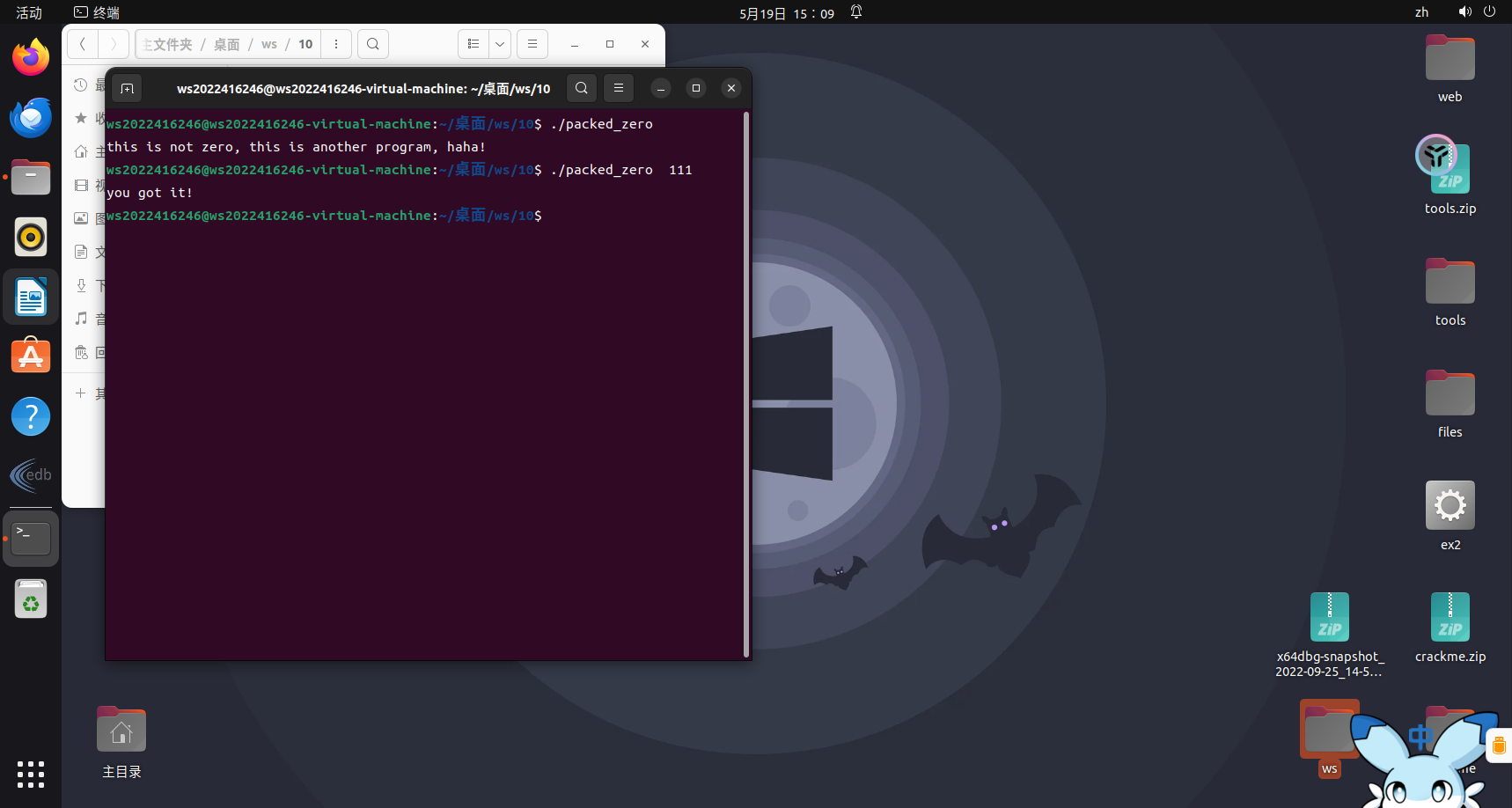The width and height of the screenshot is (1512, 808).
Task: Go back in the file manager
Action: point(83,44)
